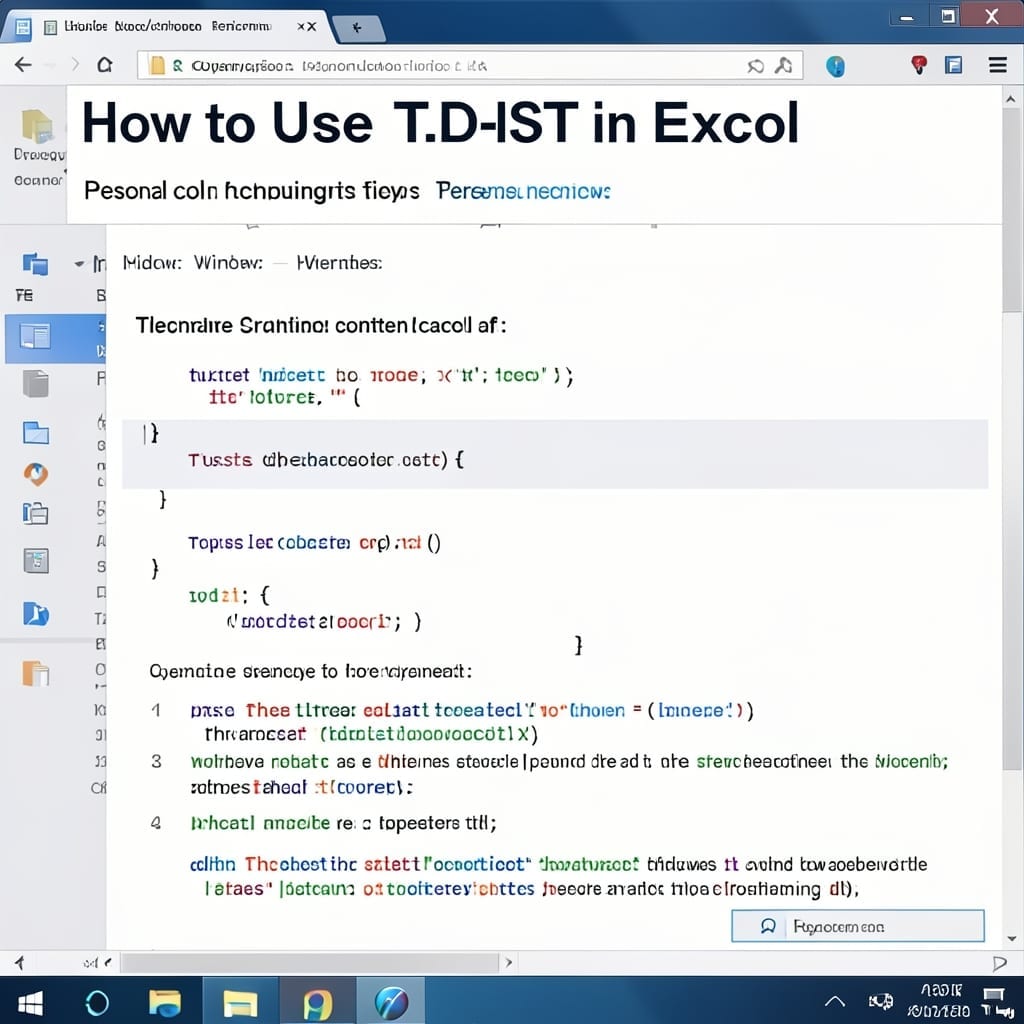Open the blue compass taskbar icon
This screenshot has height=1024, width=1024.
(x=391, y=1002)
